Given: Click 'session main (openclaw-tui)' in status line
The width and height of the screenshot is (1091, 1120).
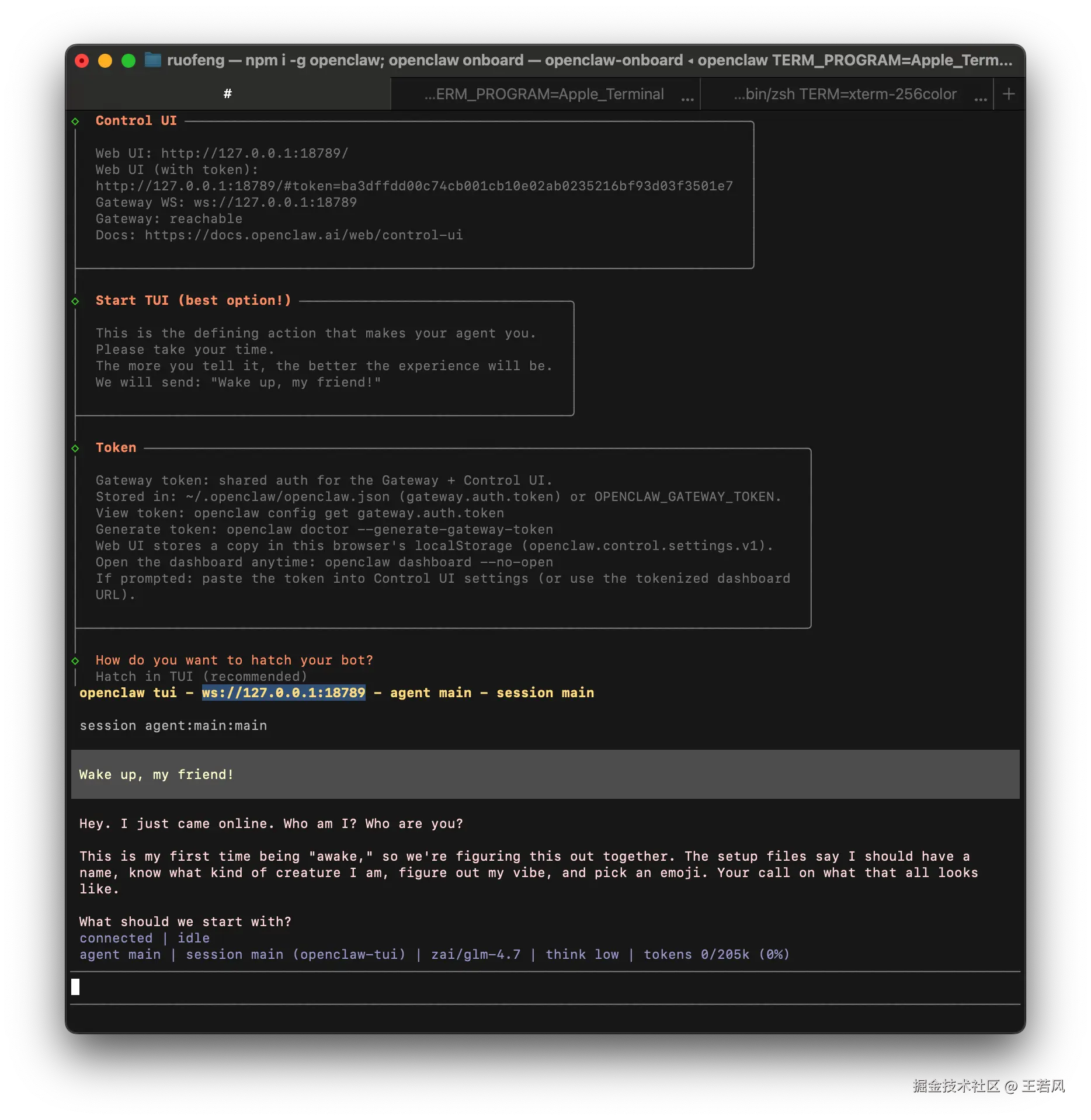Looking at the screenshot, I should point(296,954).
